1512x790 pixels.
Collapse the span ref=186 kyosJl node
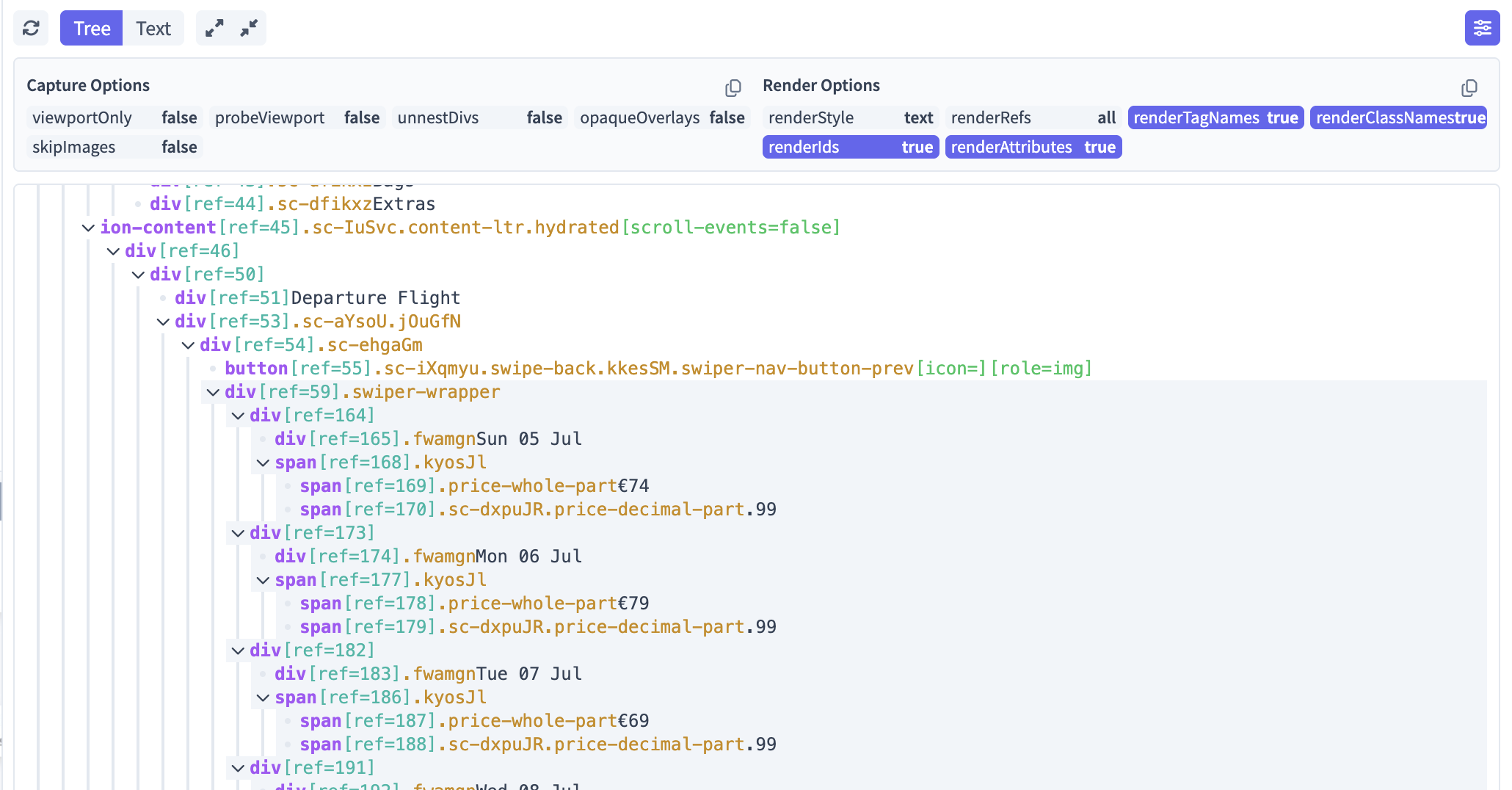coord(263,697)
